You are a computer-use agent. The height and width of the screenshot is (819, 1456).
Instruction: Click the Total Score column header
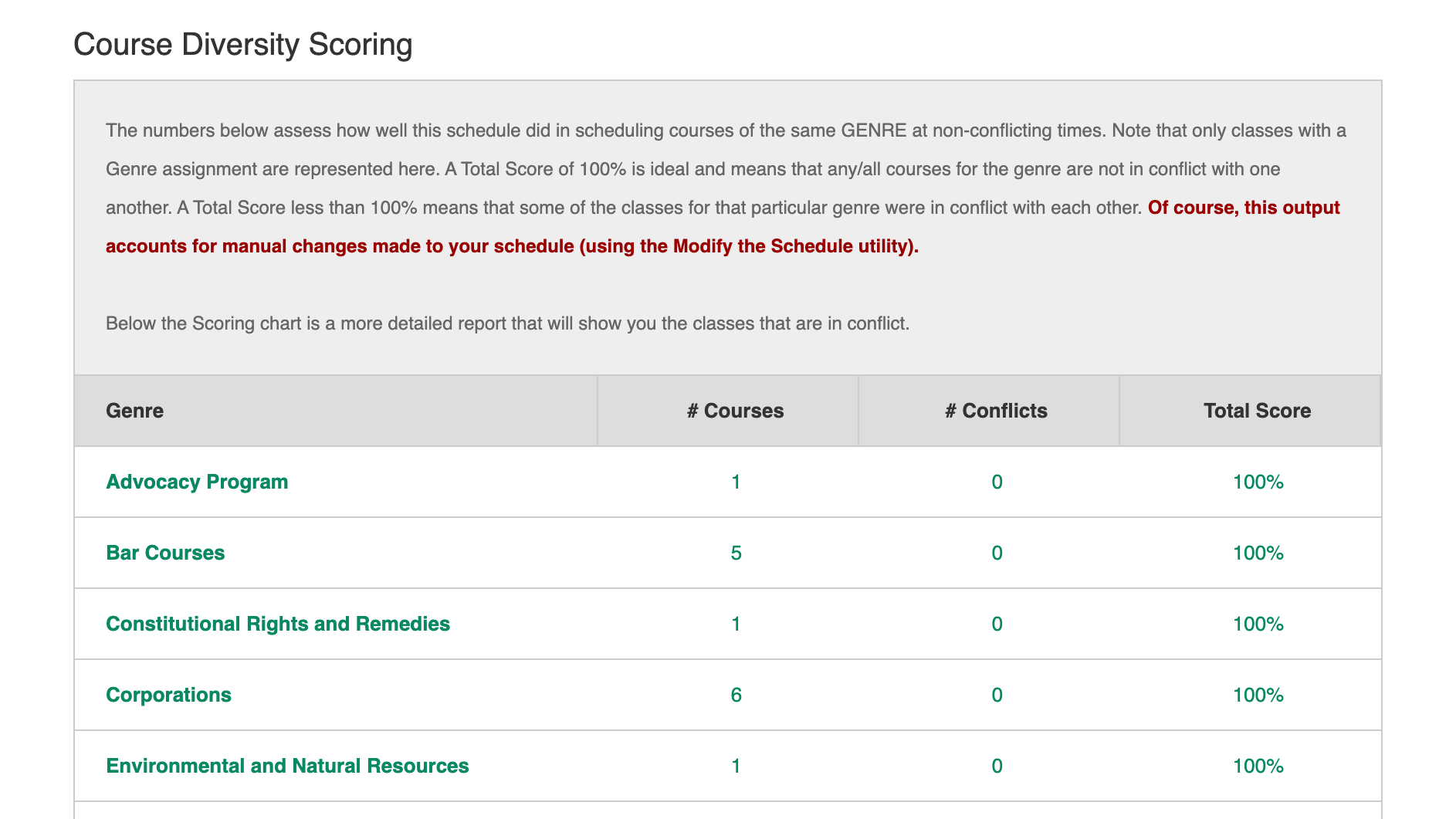[1257, 410]
